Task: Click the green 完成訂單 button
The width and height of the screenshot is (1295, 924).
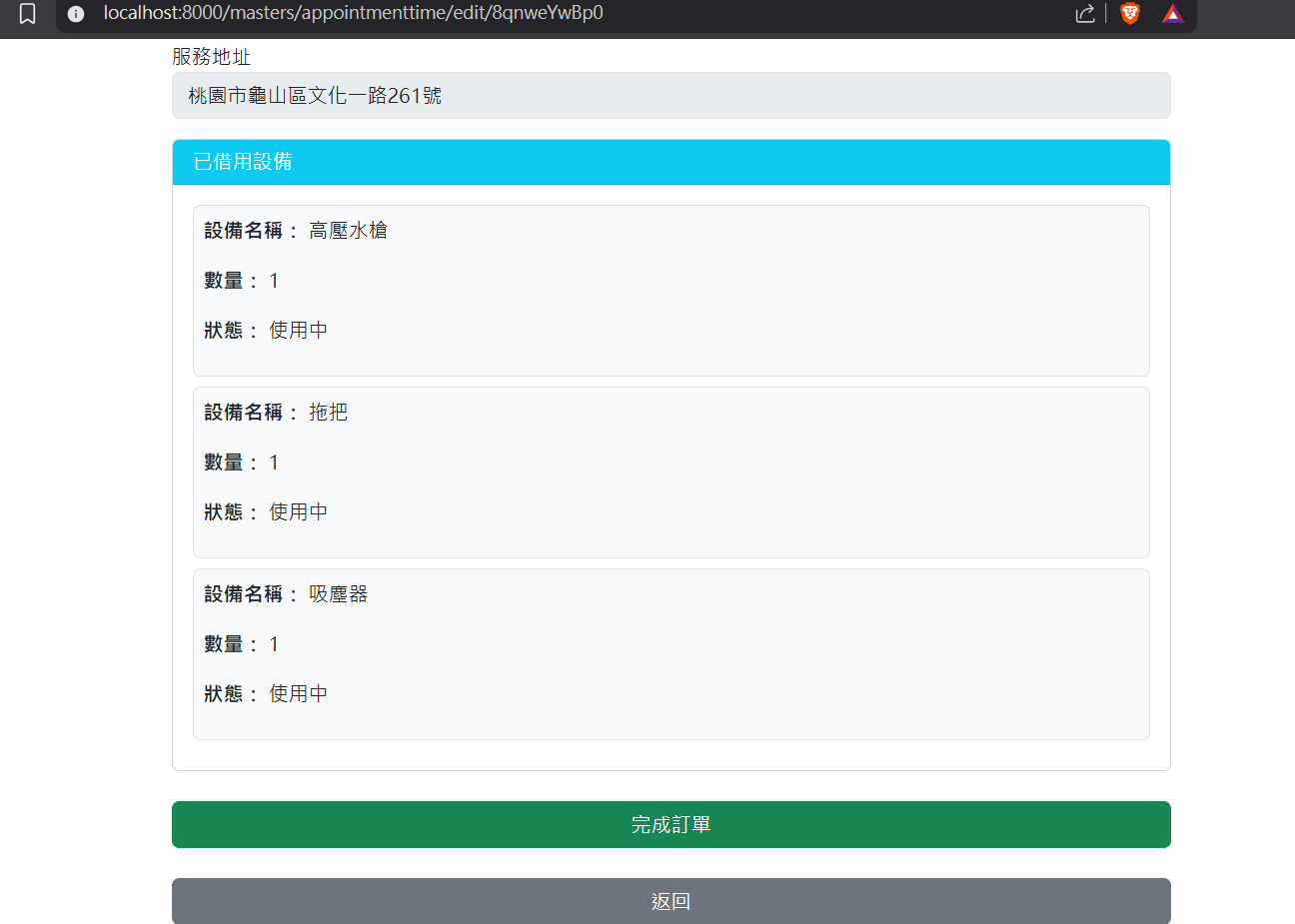Action: click(x=671, y=825)
